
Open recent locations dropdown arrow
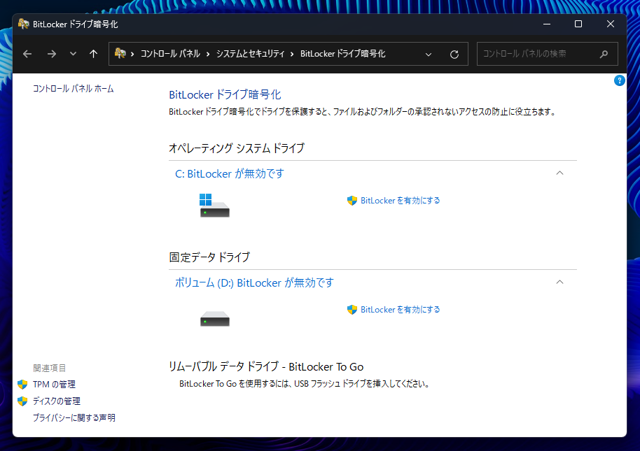[x=73, y=54]
